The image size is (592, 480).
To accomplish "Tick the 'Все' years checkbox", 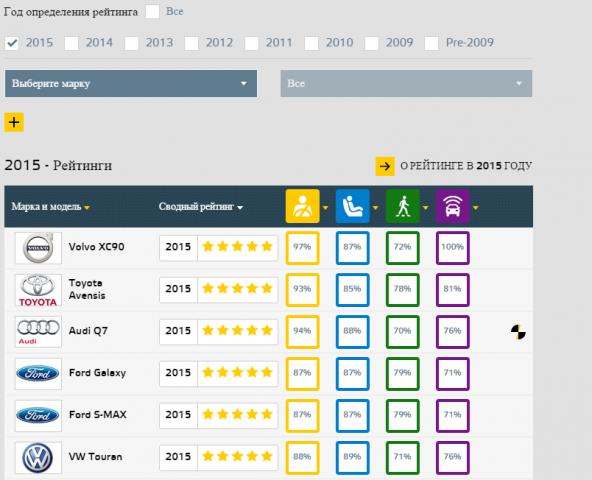I will pos(152,12).
